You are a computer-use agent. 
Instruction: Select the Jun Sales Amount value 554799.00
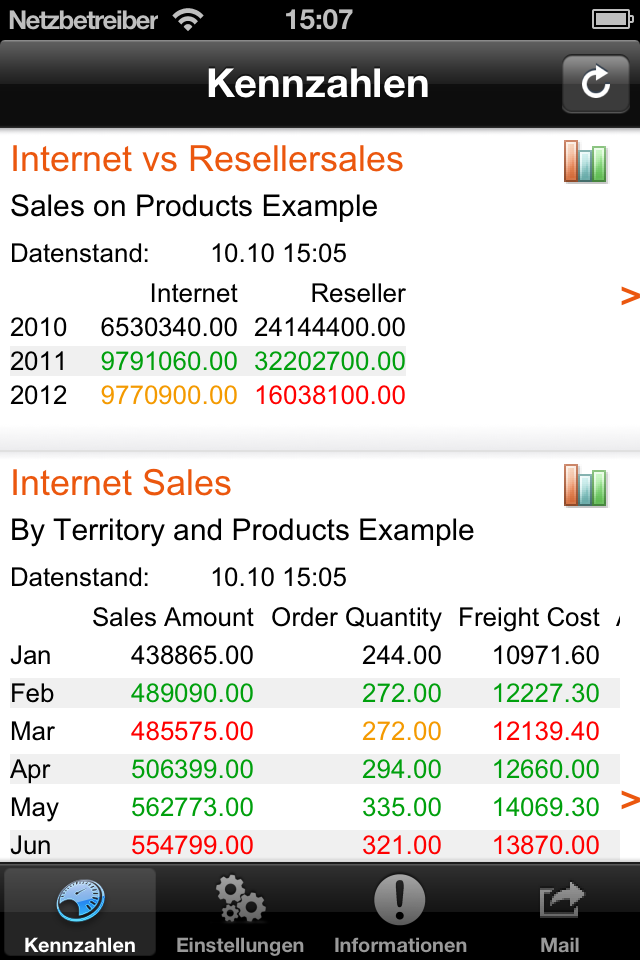pyautogui.click(x=192, y=845)
